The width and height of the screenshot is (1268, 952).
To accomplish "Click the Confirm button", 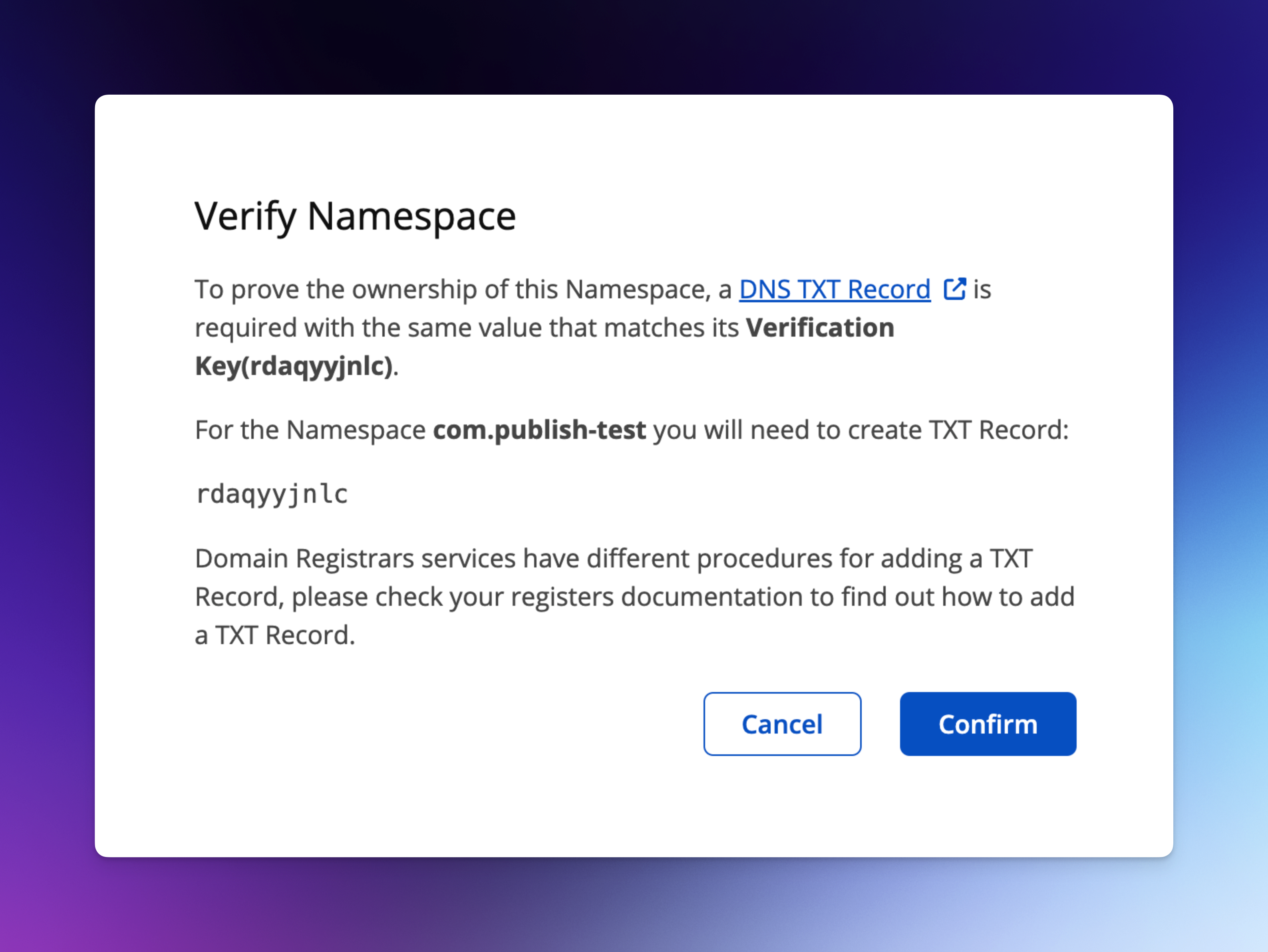I will click(988, 724).
